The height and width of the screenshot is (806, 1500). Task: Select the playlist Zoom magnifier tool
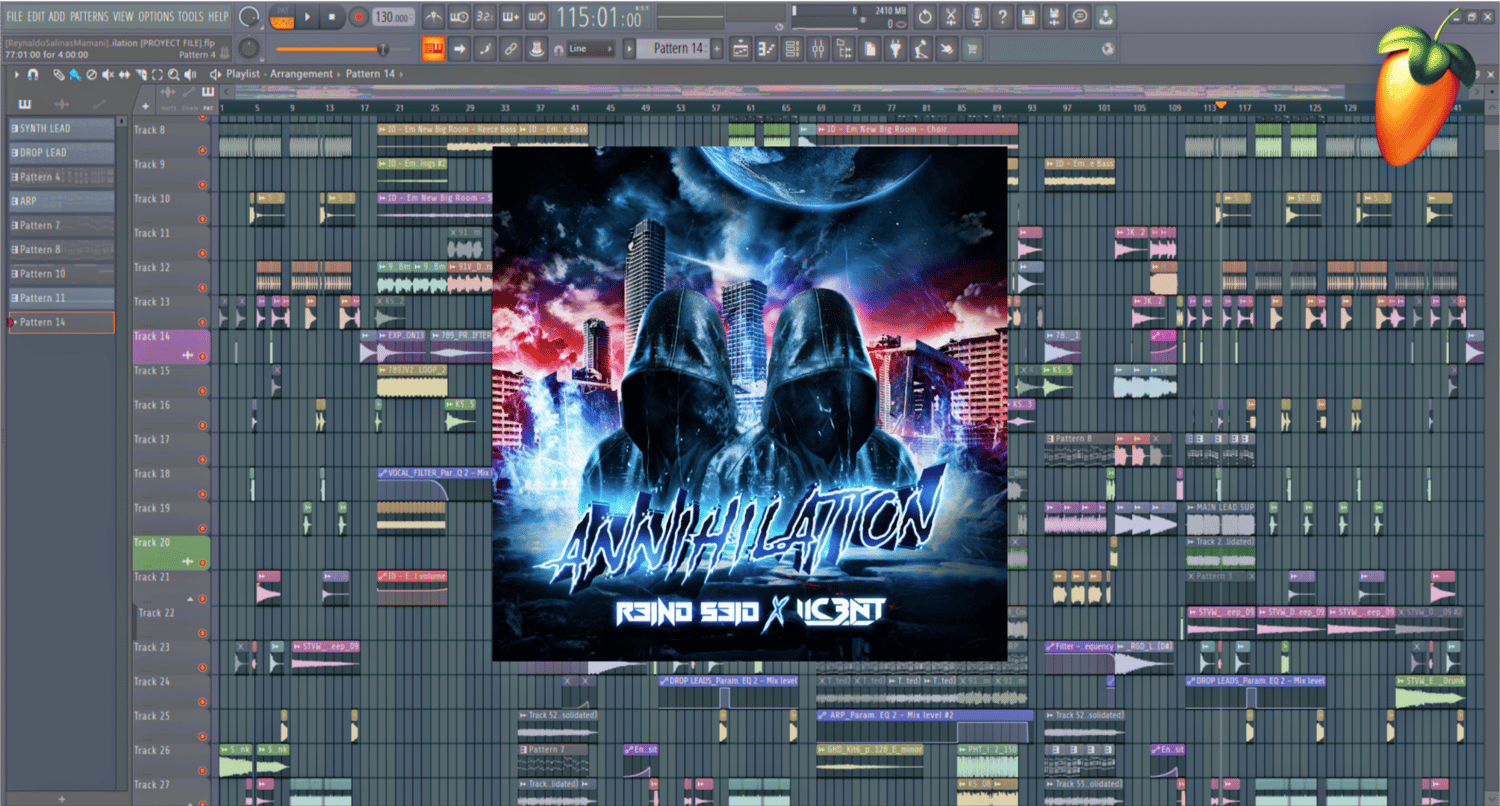point(173,75)
